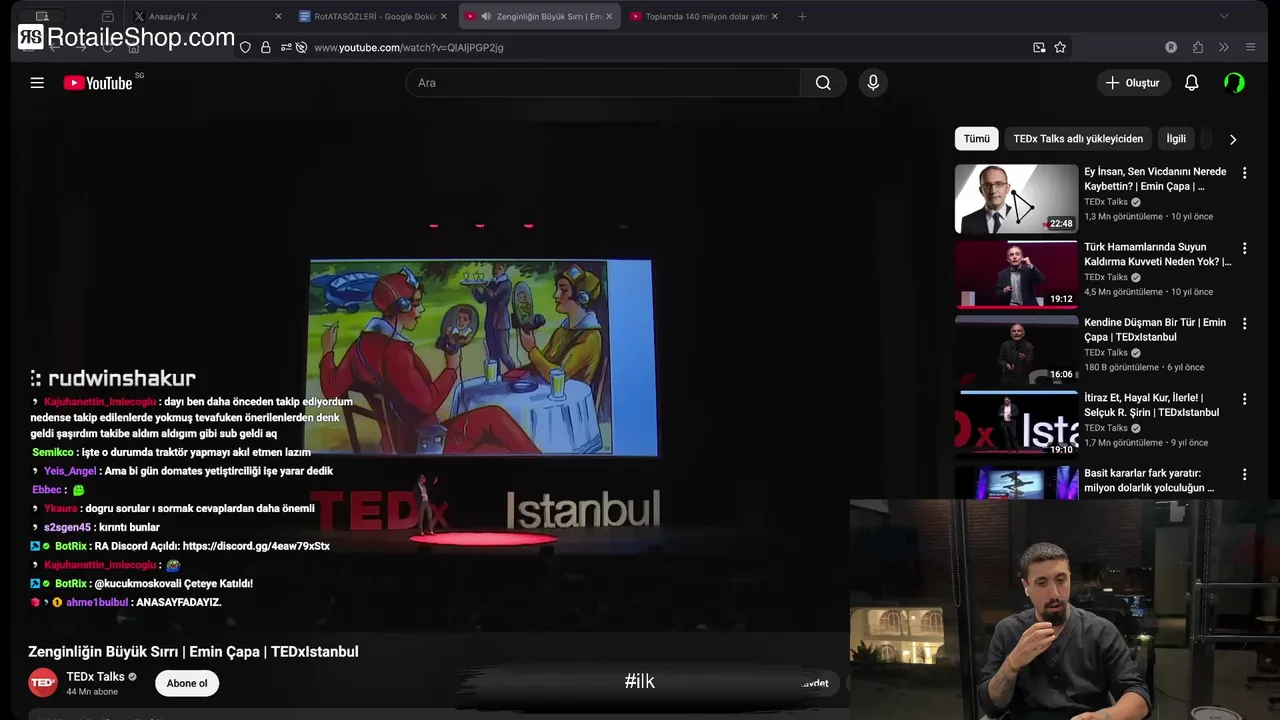This screenshot has height=720, width=1280.
Task: Close the RotATASÖZLERİ Google Docs tab
Action: tap(444, 16)
